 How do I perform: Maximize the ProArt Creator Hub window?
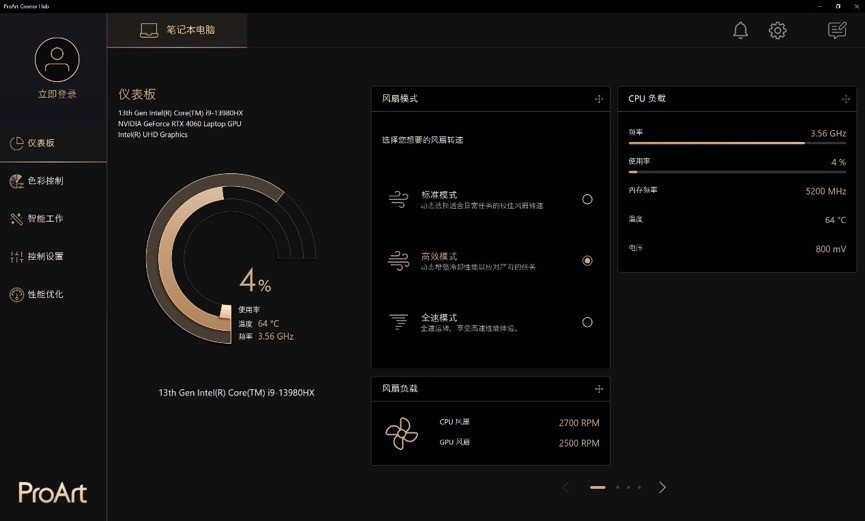(x=838, y=6)
